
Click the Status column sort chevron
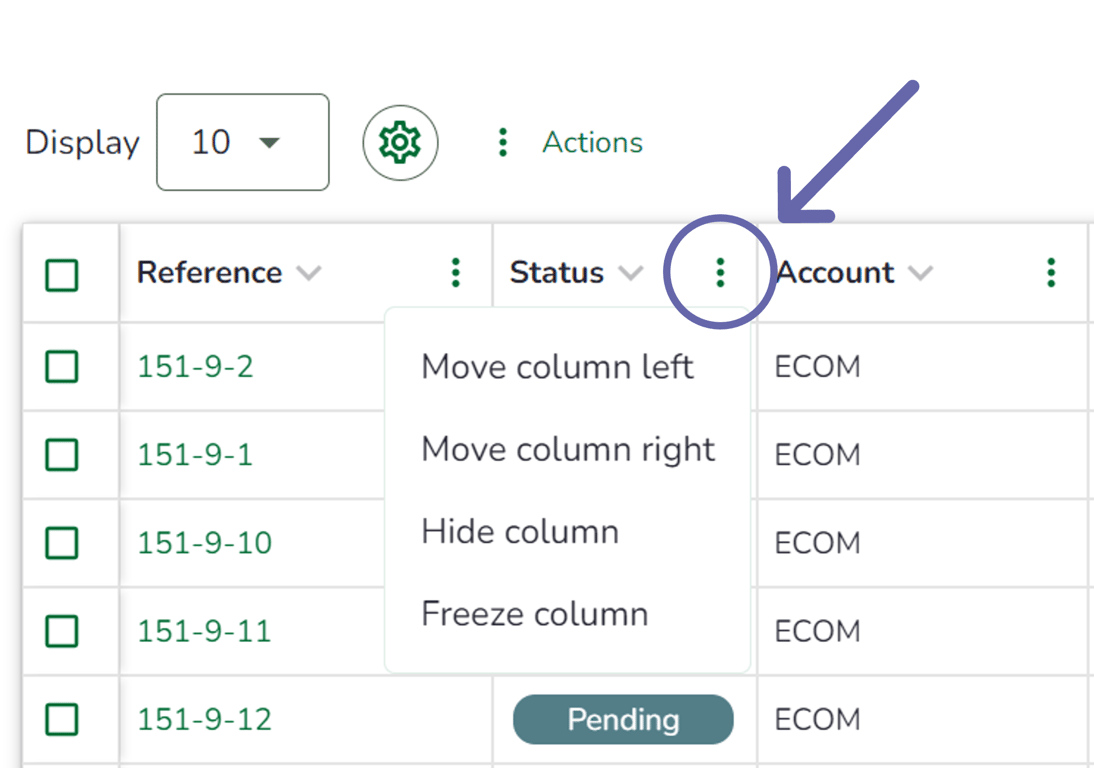point(630,273)
